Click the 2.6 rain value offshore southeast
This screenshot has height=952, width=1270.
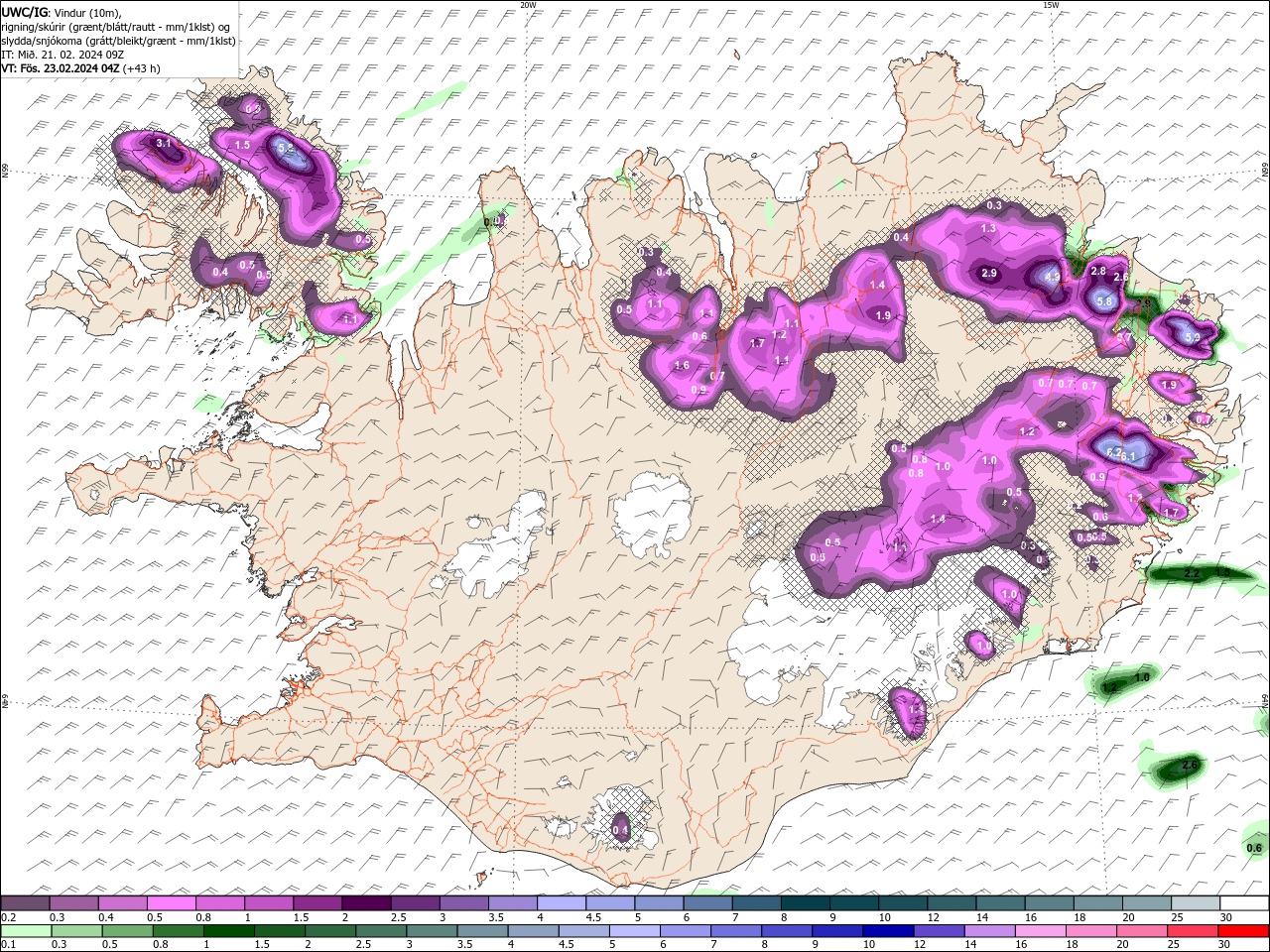[1191, 765]
